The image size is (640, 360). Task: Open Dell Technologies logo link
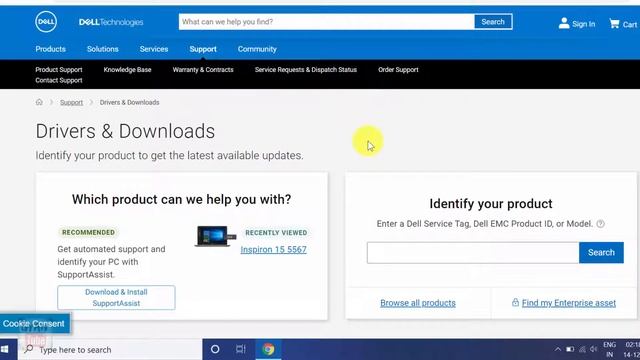(111, 22)
